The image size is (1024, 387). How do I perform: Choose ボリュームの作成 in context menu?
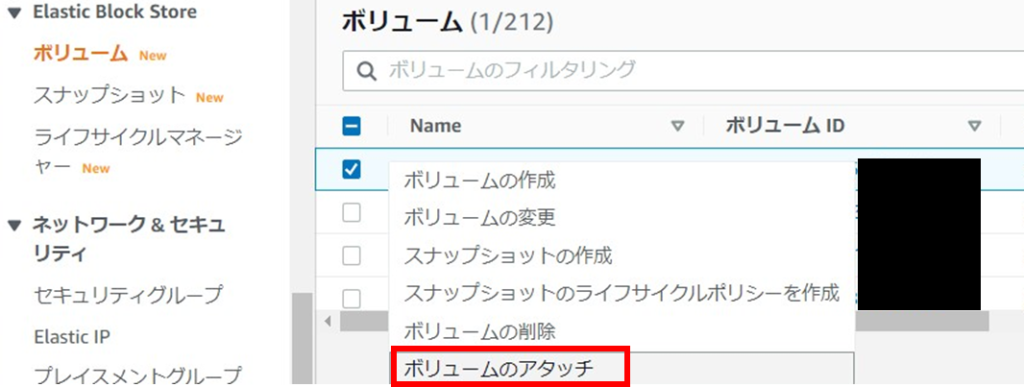coord(479,181)
